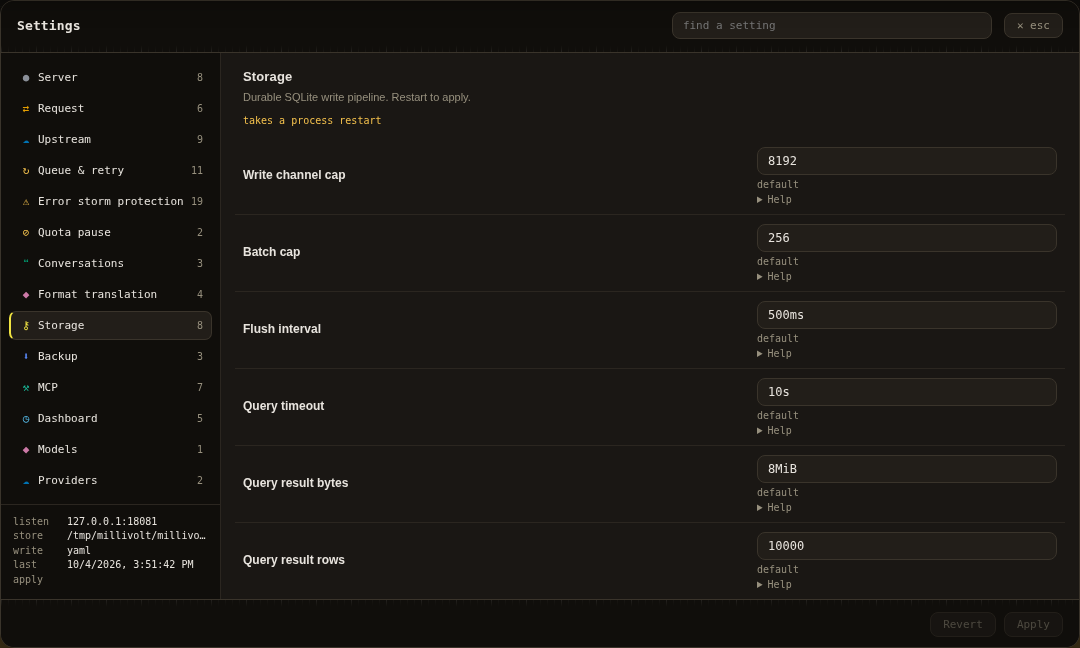Image resolution: width=1080 pixels, height=648 pixels.
Task: Click the Flush interval label
Action: pos(282,329)
